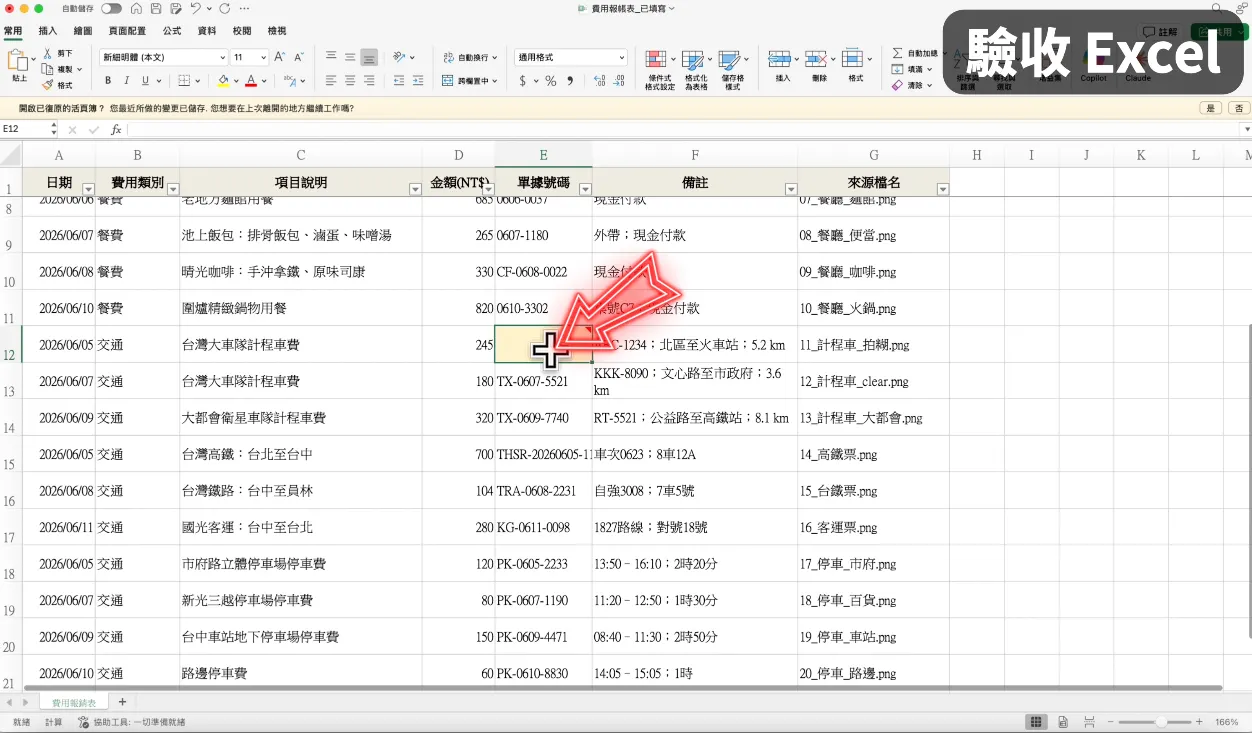Click the 是 button in notification bar

coord(1211,108)
